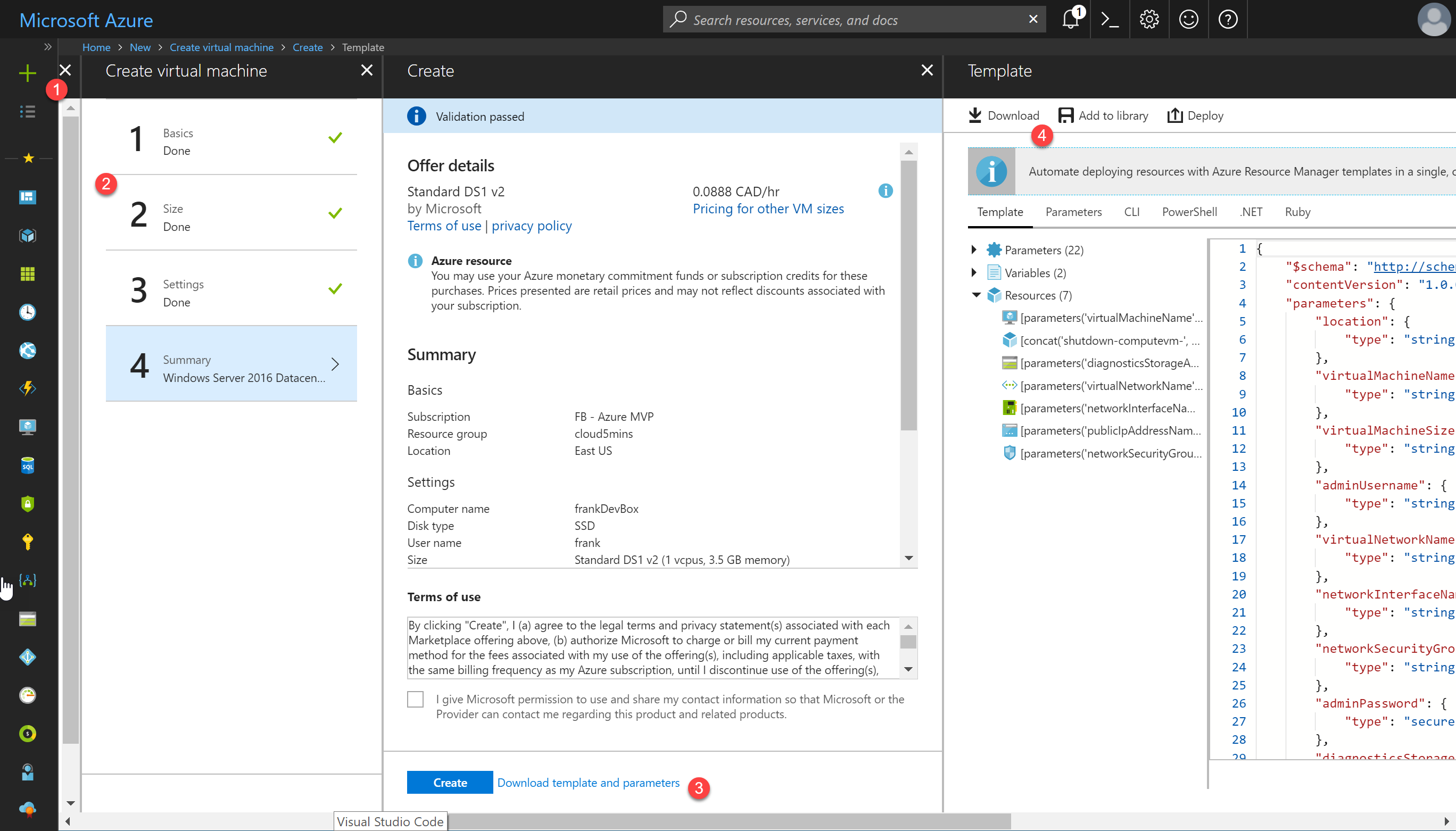Viewport: 1456px width, 831px height.
Task: Open the App Services globe icon
Action: coord(27,351)
